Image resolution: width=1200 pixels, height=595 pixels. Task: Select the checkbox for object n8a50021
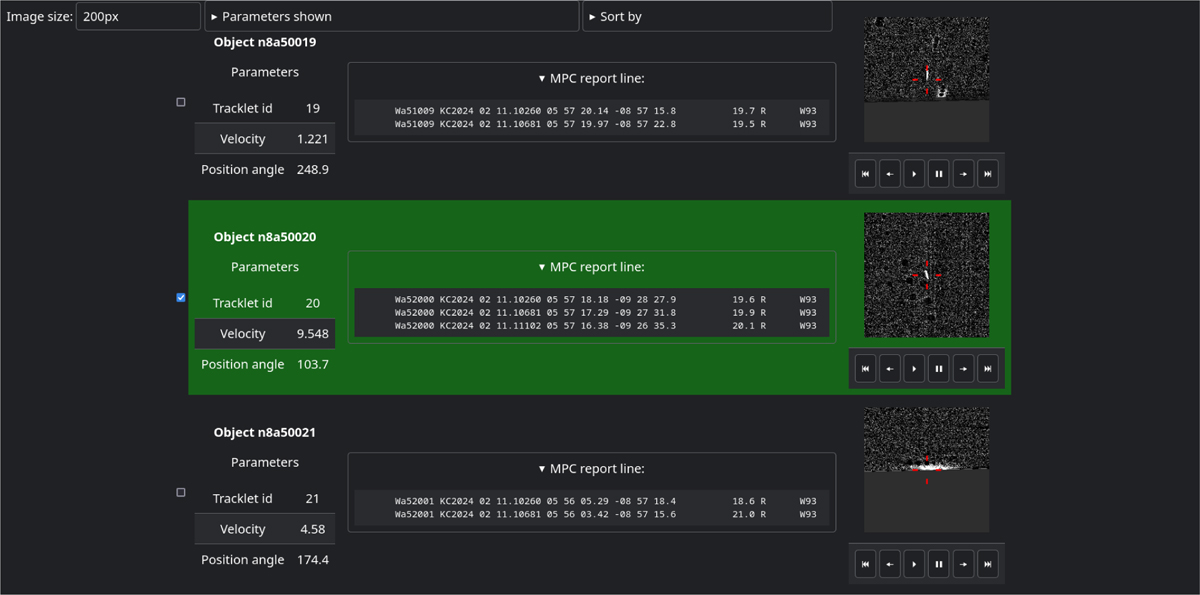coord(181,492)
